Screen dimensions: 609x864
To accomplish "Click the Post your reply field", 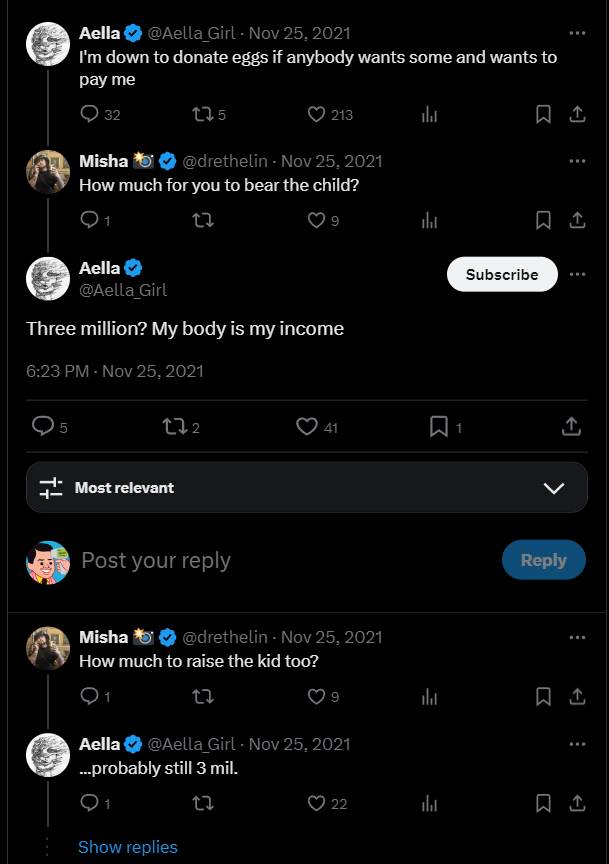I will click(x=280, y=560).
